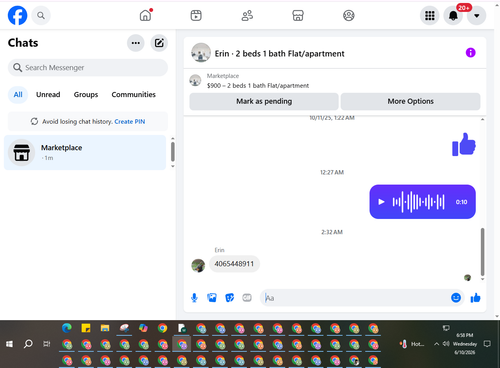Start a new message with compose icon

(x=159, y=43)
